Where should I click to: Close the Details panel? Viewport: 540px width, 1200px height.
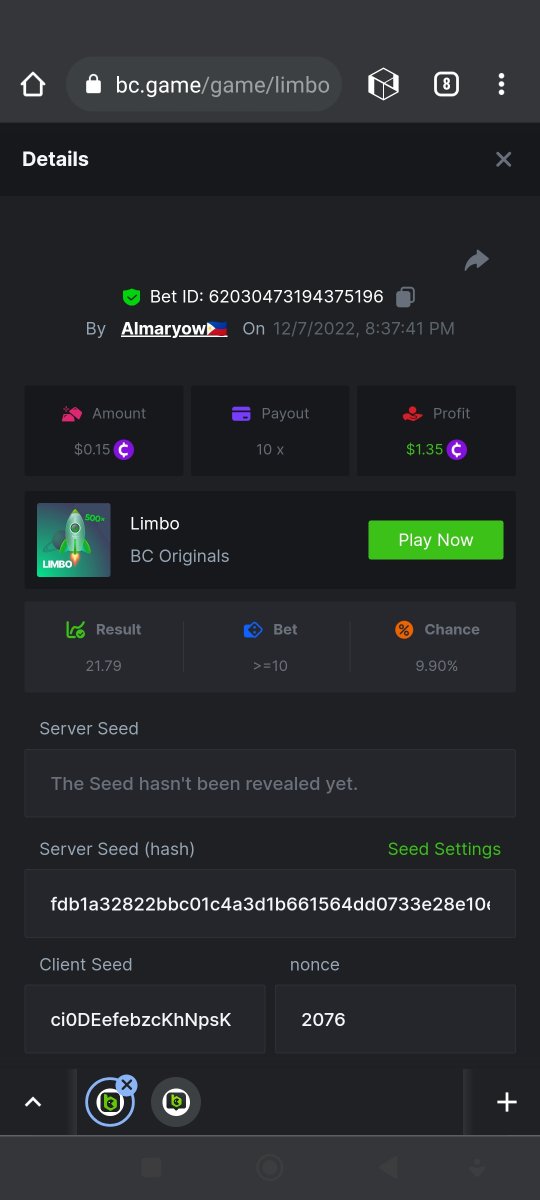(504, 159)
